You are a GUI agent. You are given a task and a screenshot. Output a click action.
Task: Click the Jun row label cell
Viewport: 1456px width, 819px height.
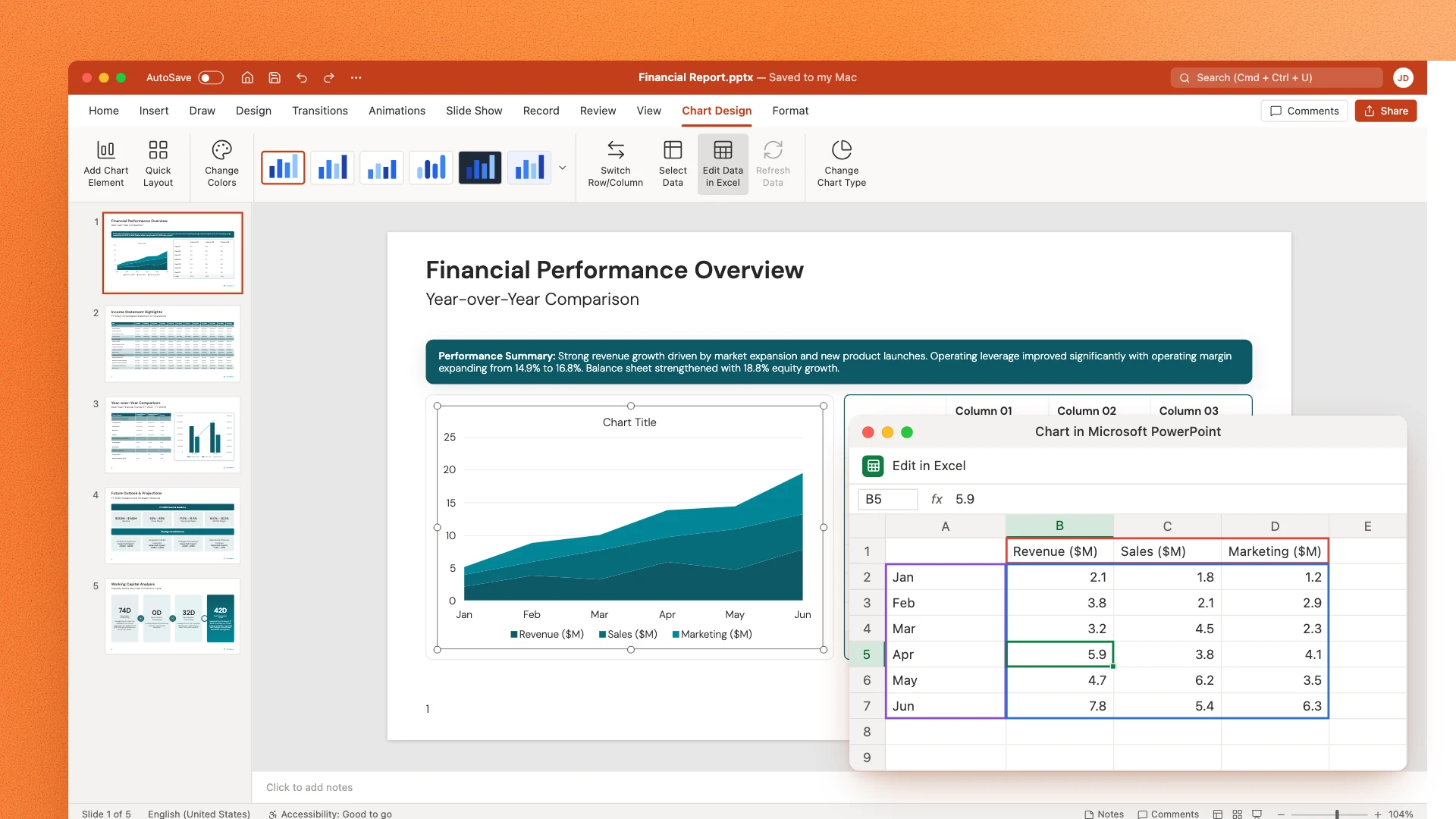[x=946, y=706]
